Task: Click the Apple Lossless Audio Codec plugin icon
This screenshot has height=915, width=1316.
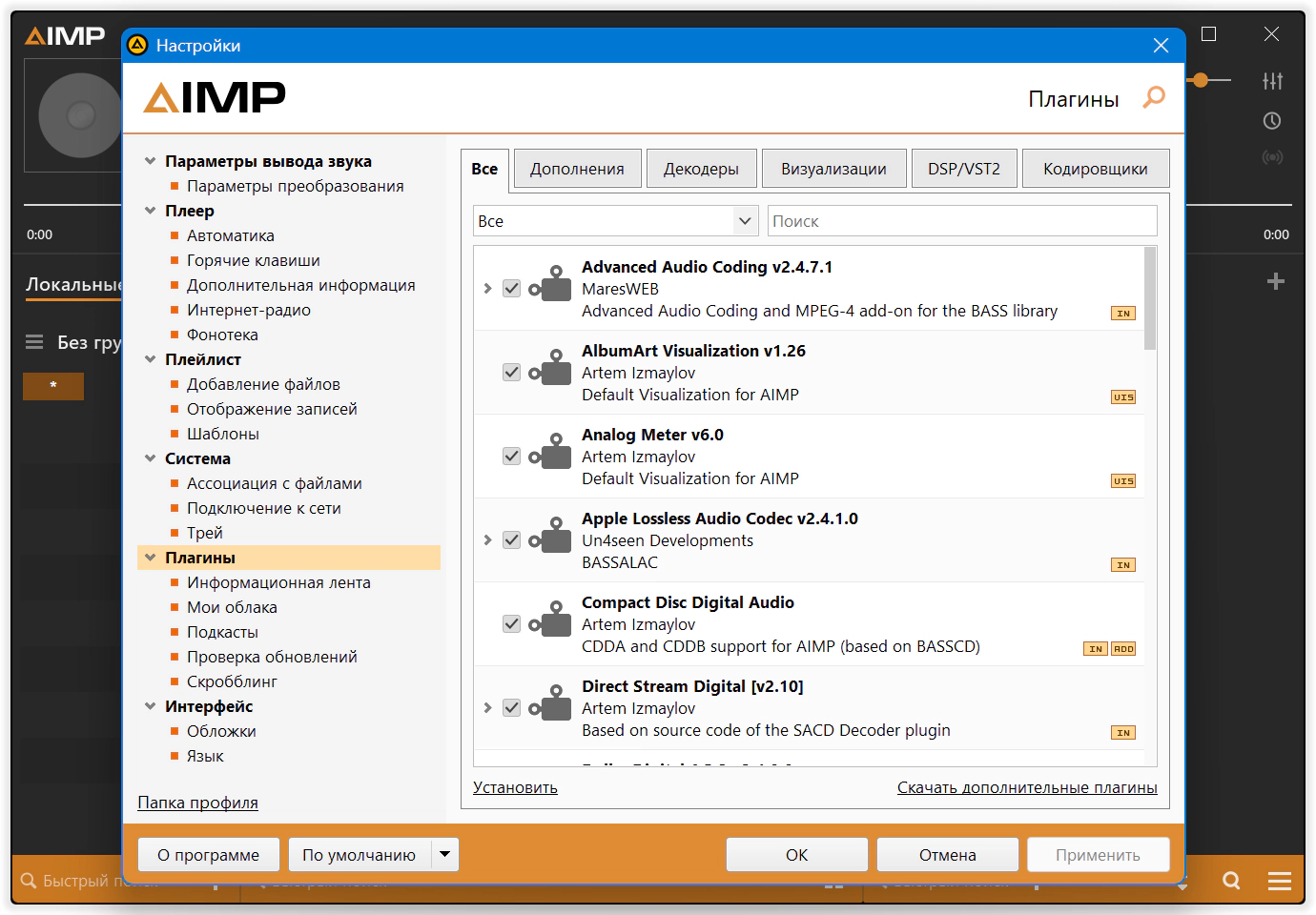Action: pos(550,537)
